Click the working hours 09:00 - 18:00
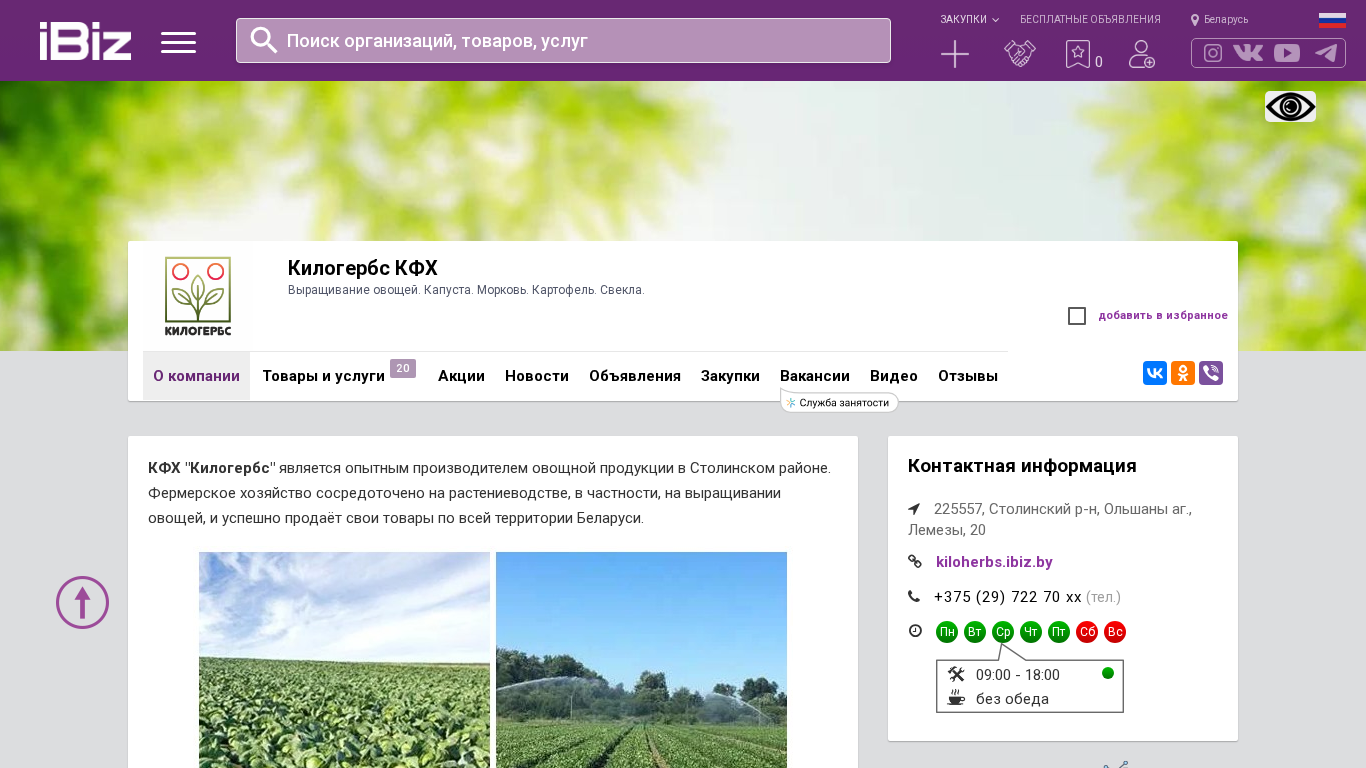 pos(1018,675)
